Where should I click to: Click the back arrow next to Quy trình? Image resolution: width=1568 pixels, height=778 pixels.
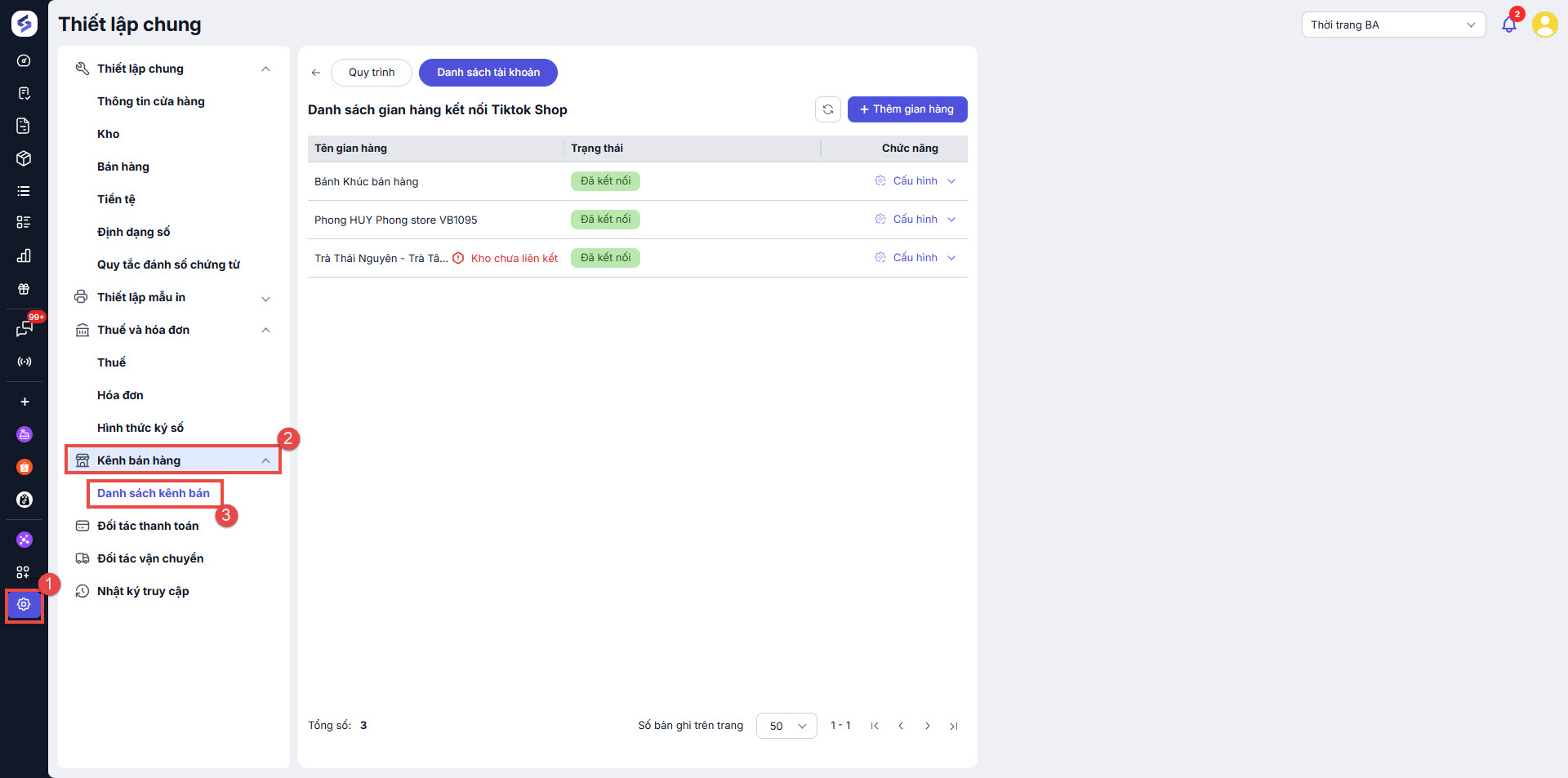click(x=316, y=73)
